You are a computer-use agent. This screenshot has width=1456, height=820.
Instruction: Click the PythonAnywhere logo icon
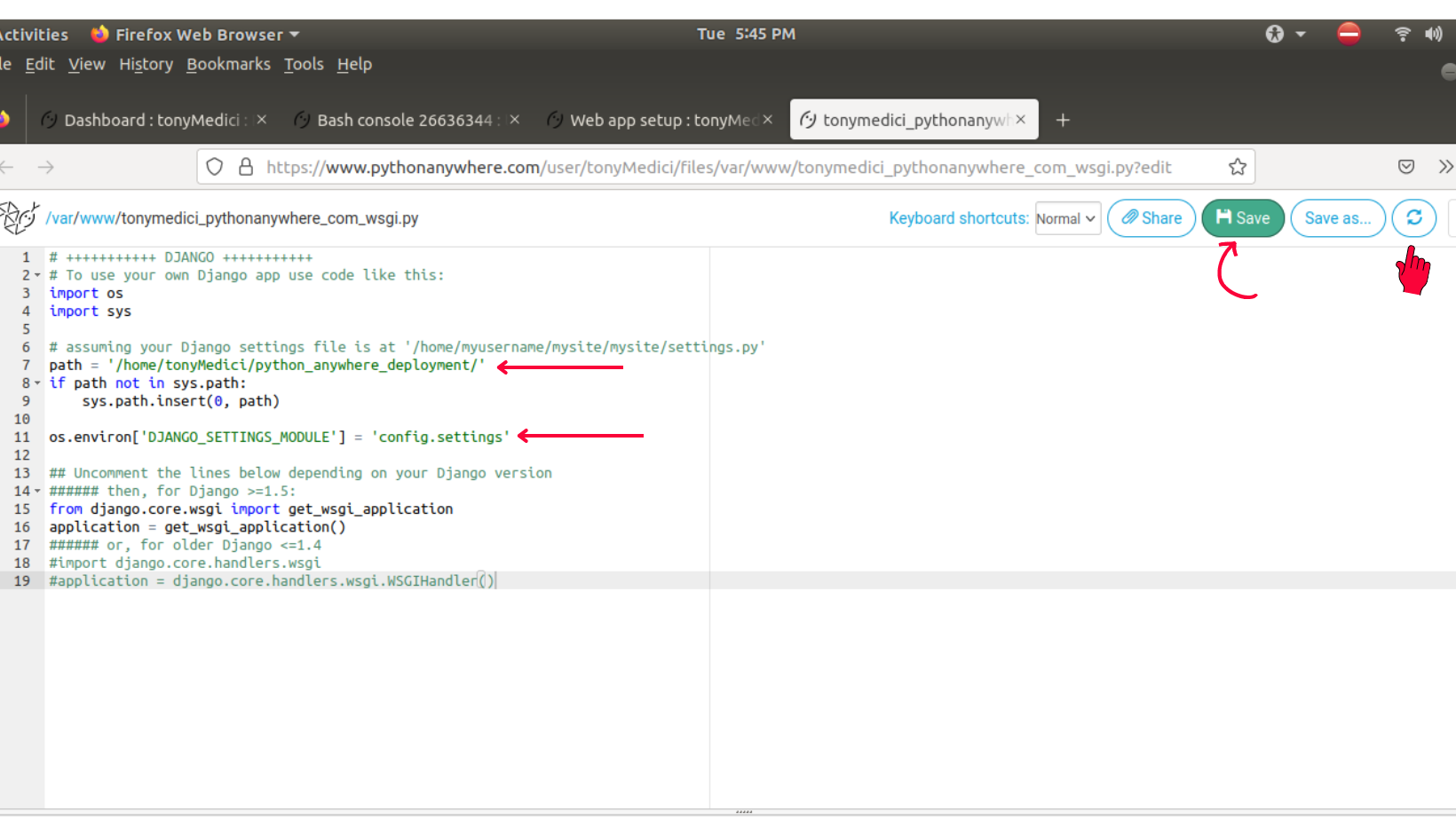(x=19, y=217)
